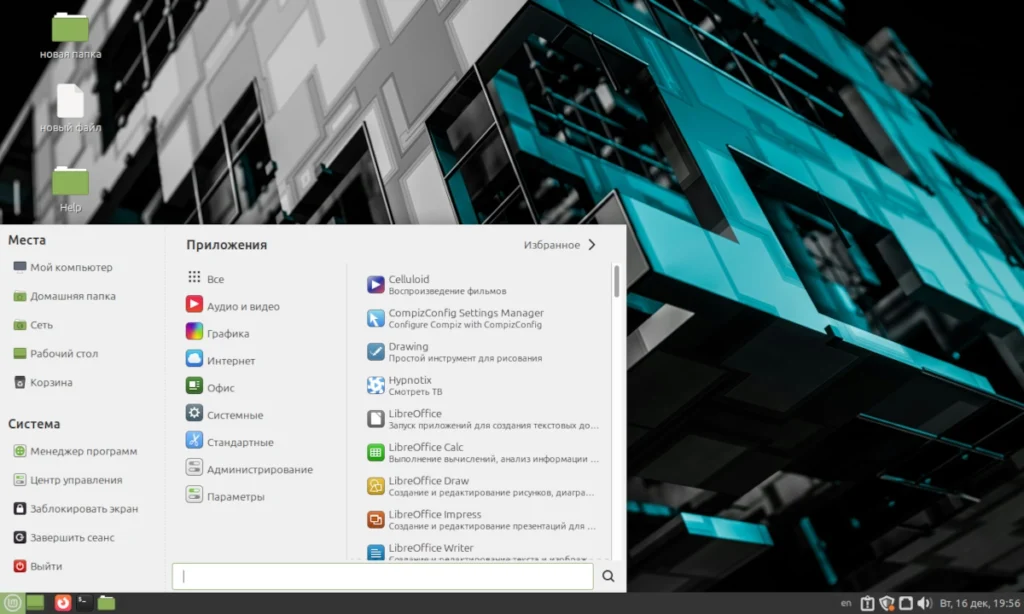Click the en keyboard layout indicator

(846, 604)
